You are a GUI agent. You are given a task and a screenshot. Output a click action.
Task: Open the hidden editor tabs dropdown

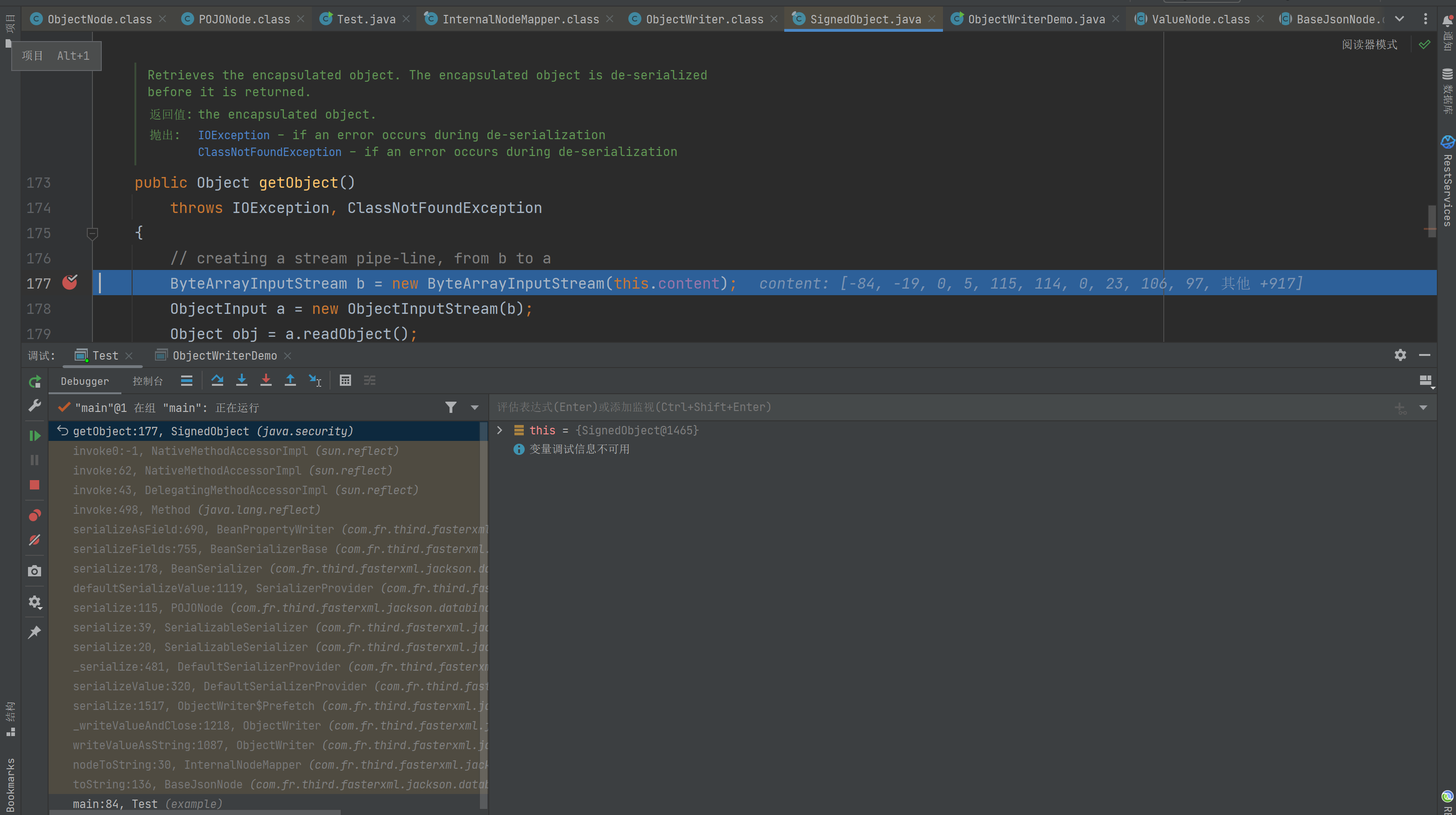coord(1400,19)
